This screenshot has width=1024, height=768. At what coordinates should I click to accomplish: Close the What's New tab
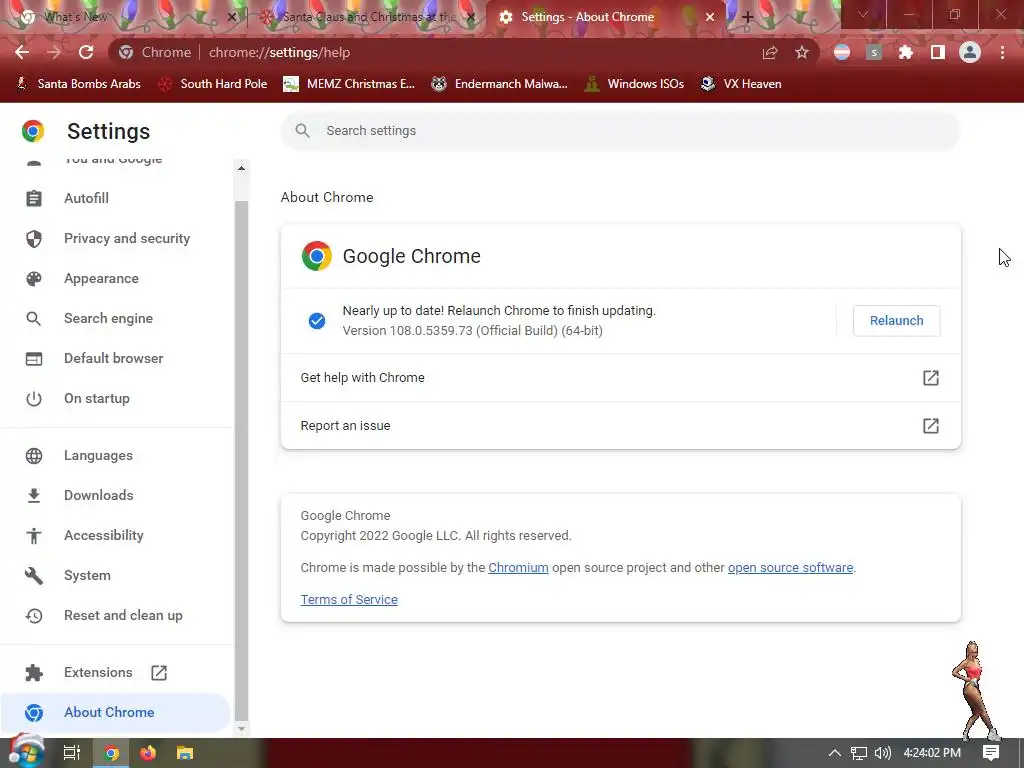pos(232,17)
